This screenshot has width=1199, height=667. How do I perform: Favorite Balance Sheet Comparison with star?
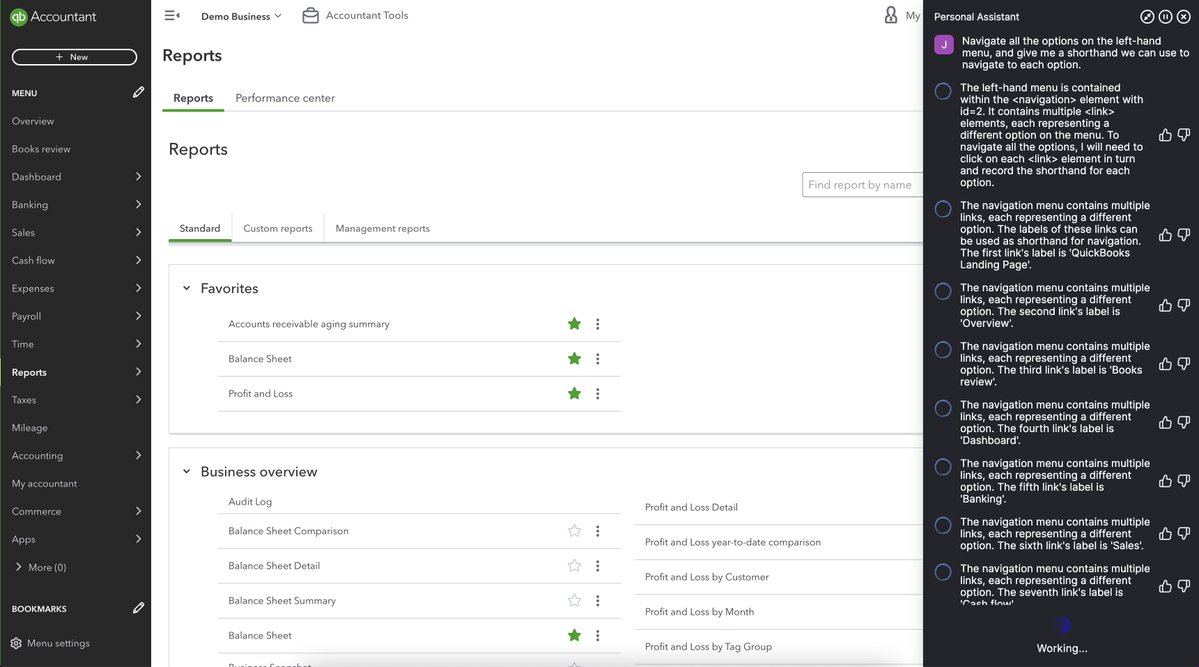(x=574, y=531)
